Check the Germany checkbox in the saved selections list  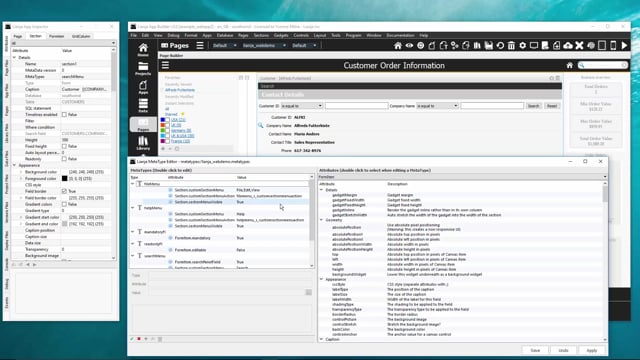(x=168, y=130)
